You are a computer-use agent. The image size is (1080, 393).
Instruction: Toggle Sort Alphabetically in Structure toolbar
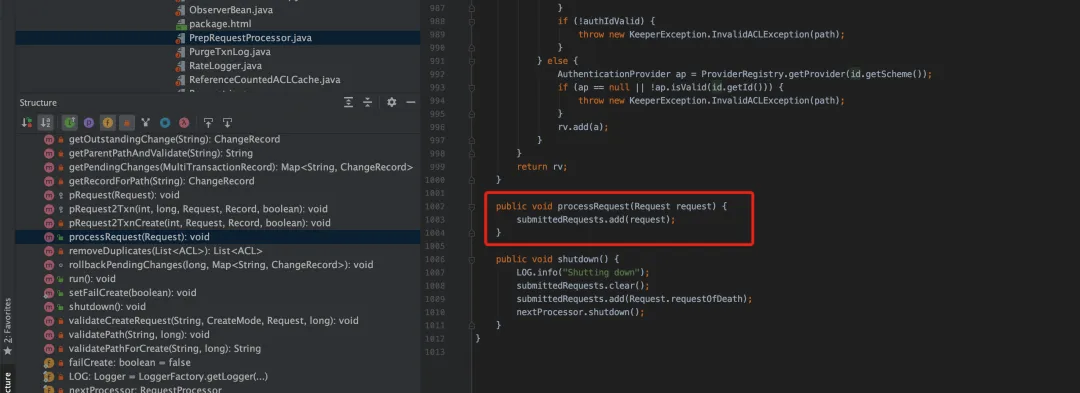(x=45, y=123)
